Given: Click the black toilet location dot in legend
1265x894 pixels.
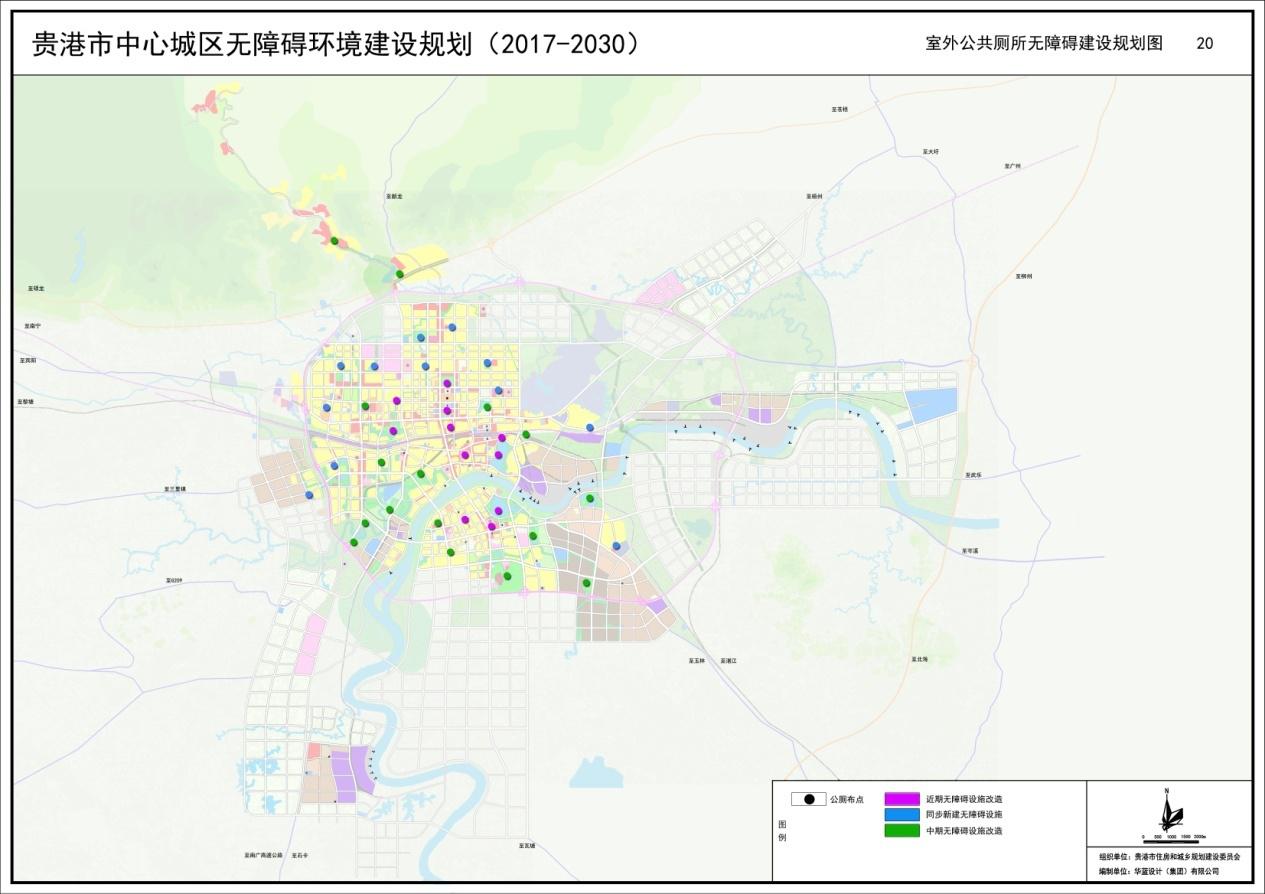Looking at the screenshot, I should (x=808, y=799).
